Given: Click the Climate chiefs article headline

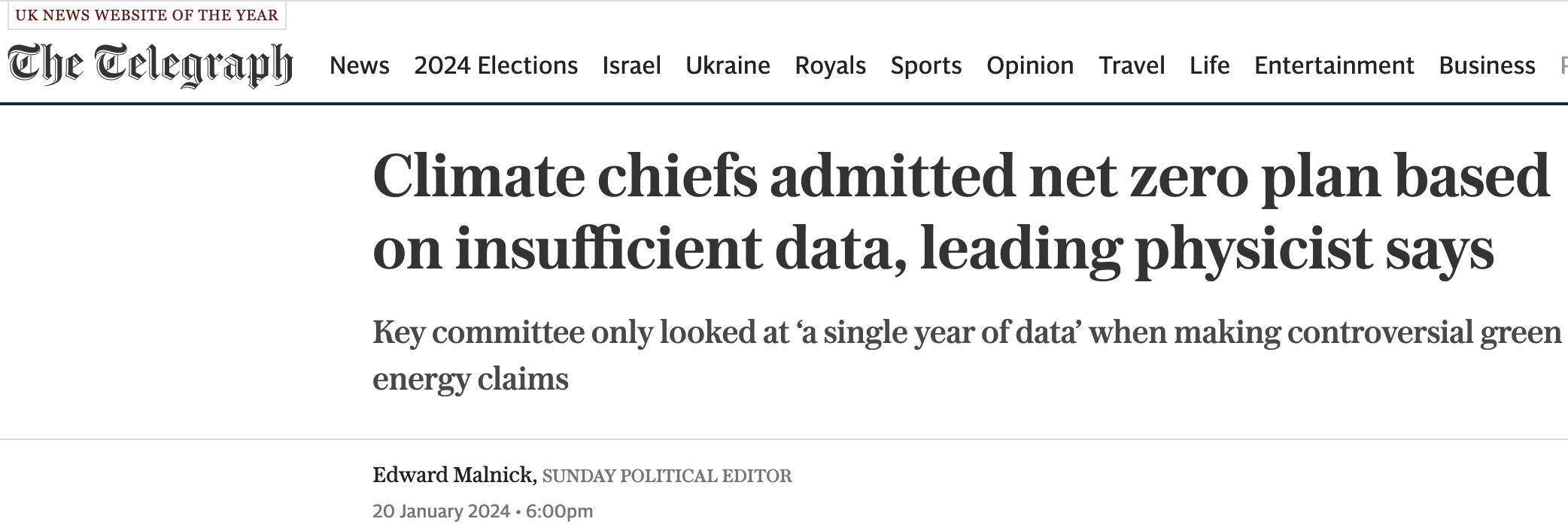Looking at the screenshot, I should [x=960, y=211].
